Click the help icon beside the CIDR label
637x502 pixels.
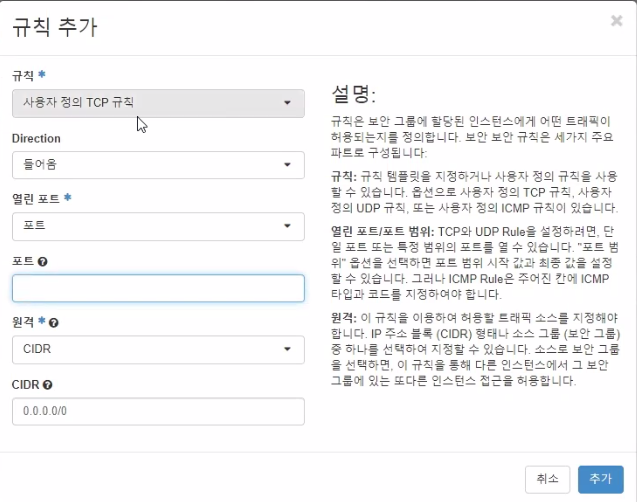tap(48, 385)
